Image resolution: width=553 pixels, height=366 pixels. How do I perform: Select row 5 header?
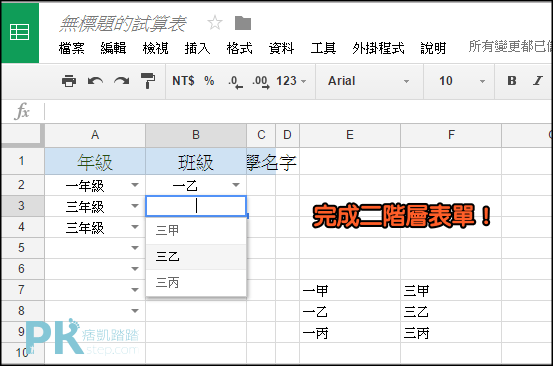22,248
